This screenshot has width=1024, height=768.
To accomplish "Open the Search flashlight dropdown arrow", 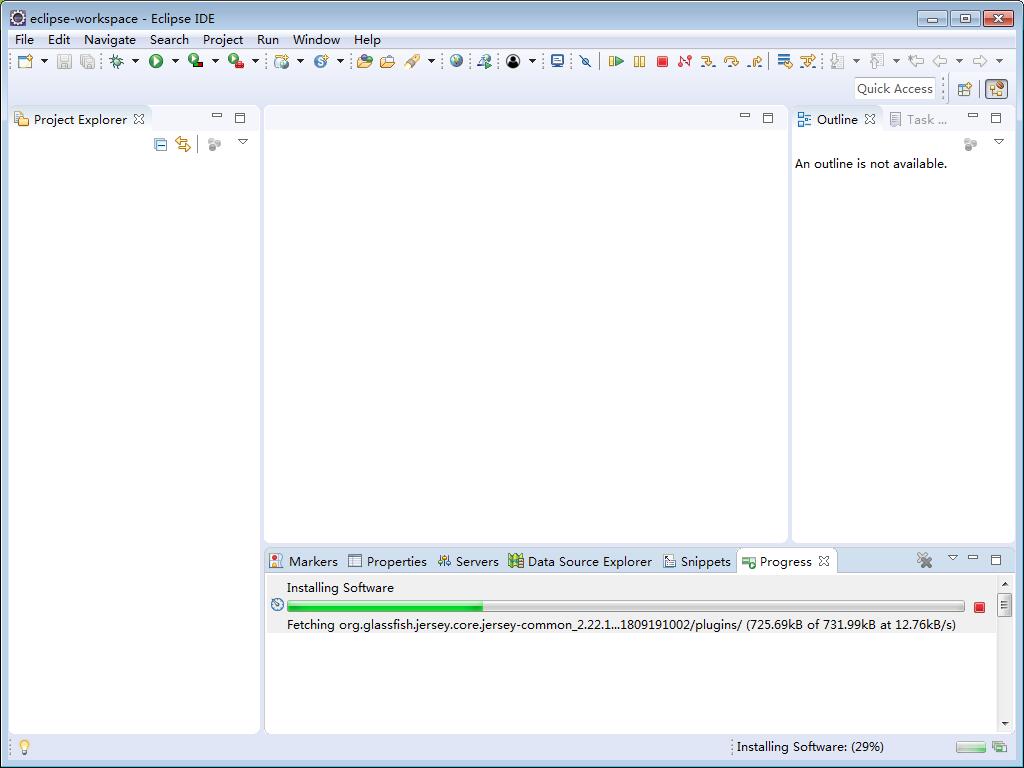I will click(x=431, y=61).
